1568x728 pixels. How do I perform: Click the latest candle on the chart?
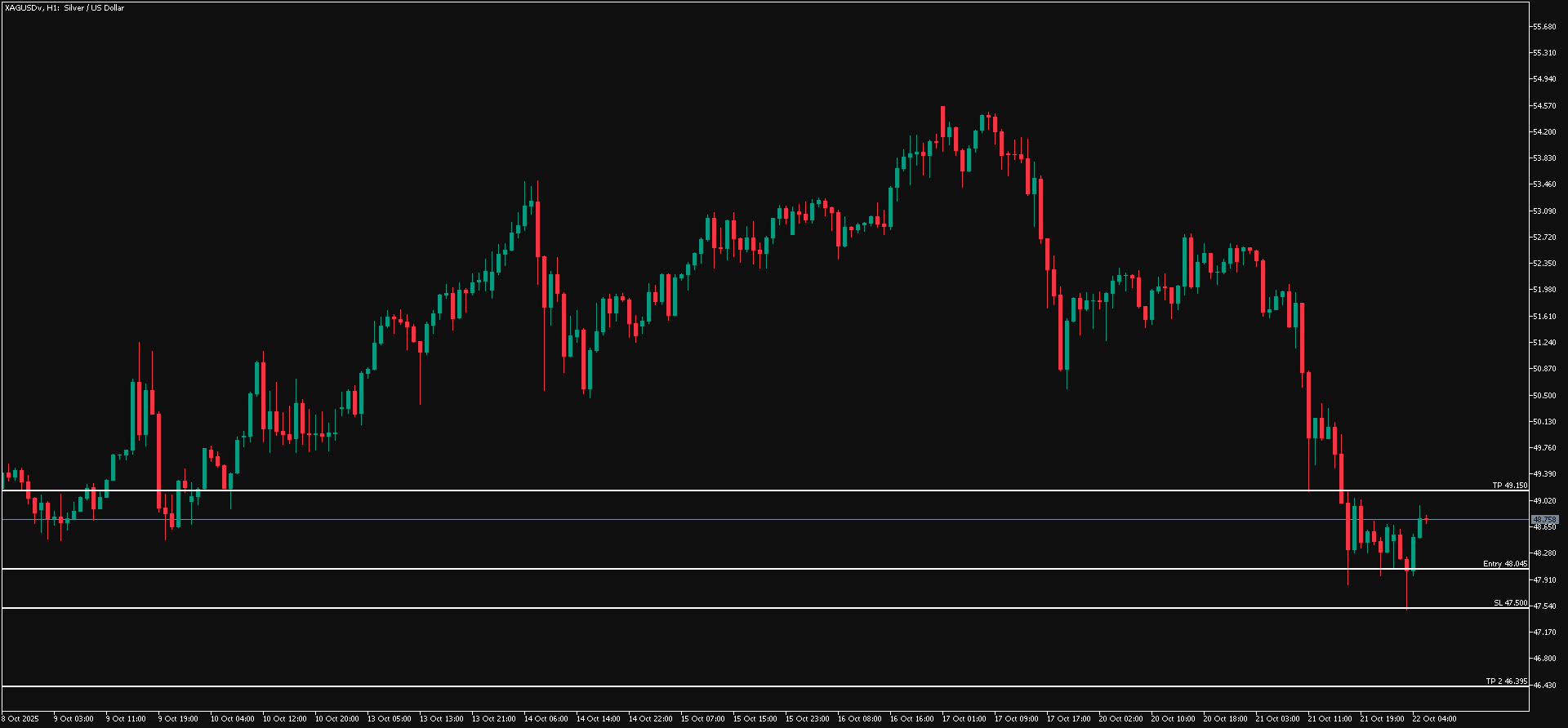pos(1426,519)
